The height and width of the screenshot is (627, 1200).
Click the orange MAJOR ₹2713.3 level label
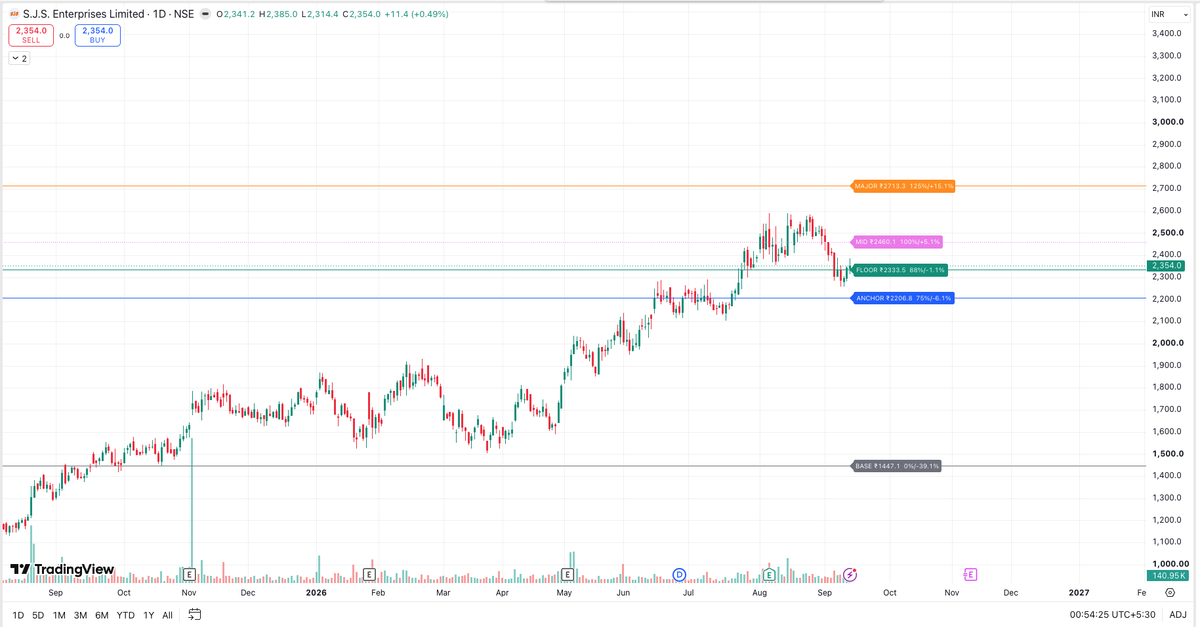[903, 186]
